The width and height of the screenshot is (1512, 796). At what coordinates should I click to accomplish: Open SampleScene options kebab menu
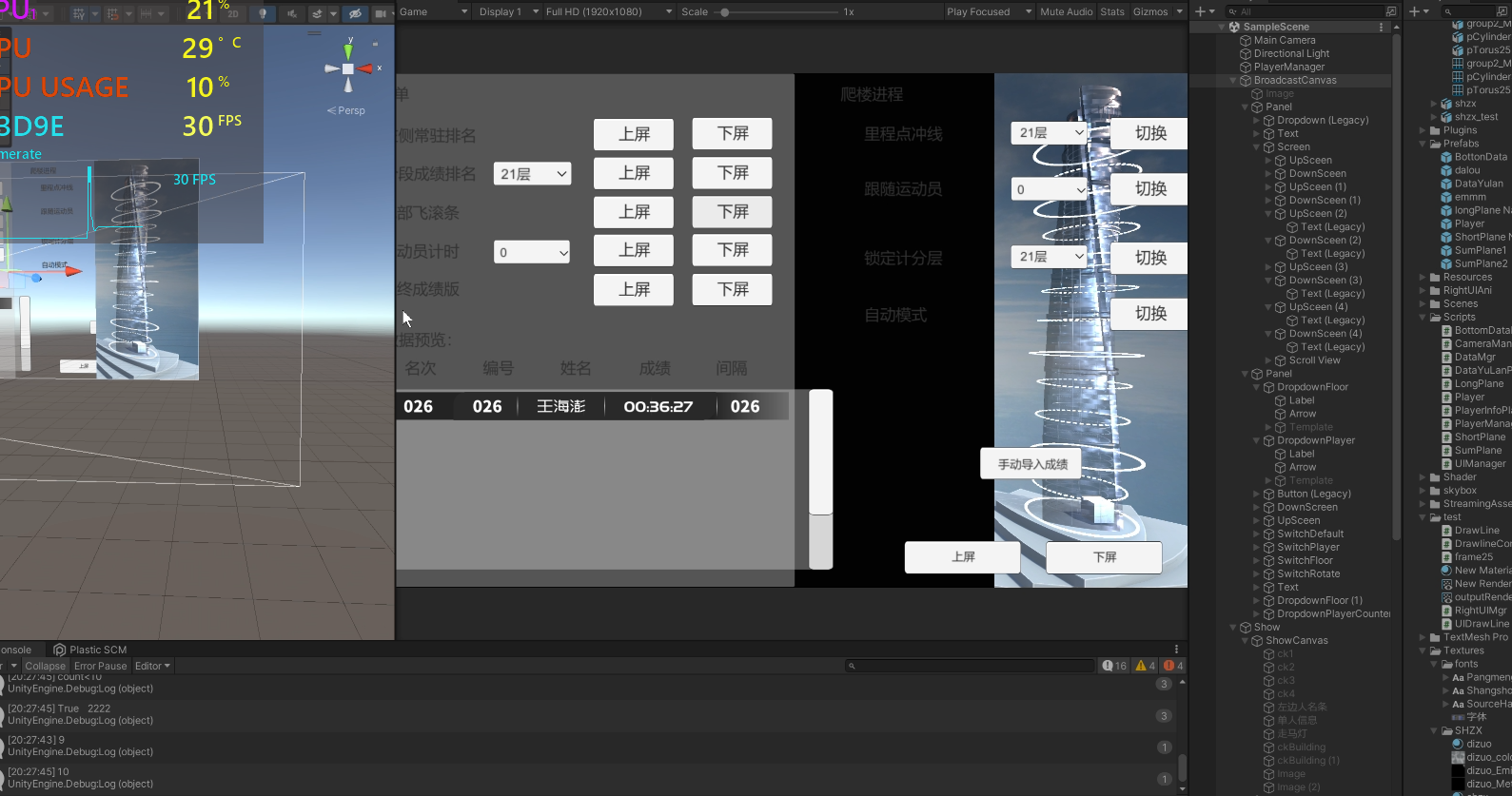click(x=1382, y=27)
